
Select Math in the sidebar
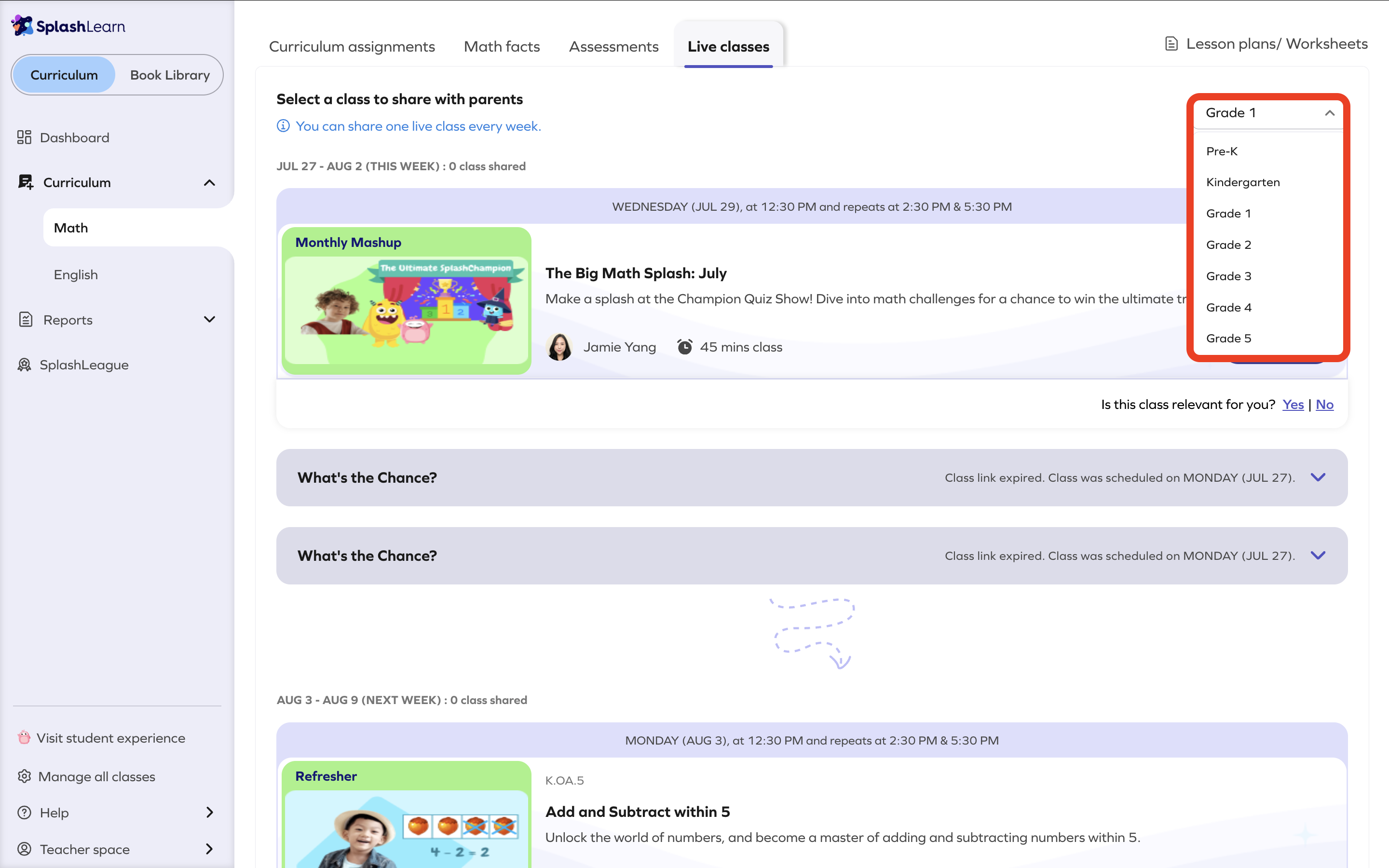pyautogui.click(x=138, y=228)
